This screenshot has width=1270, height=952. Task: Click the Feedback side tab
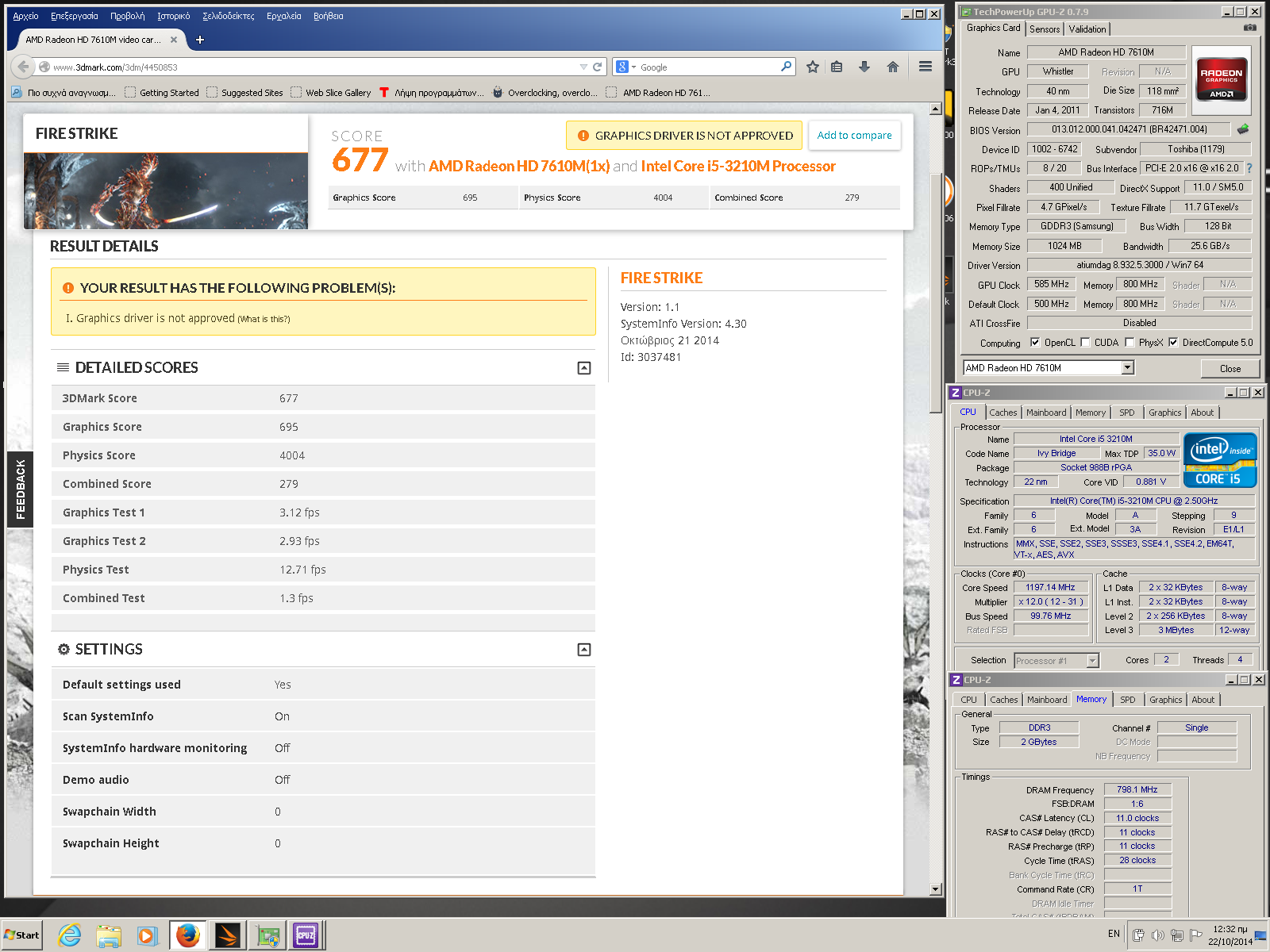(20, 489)
